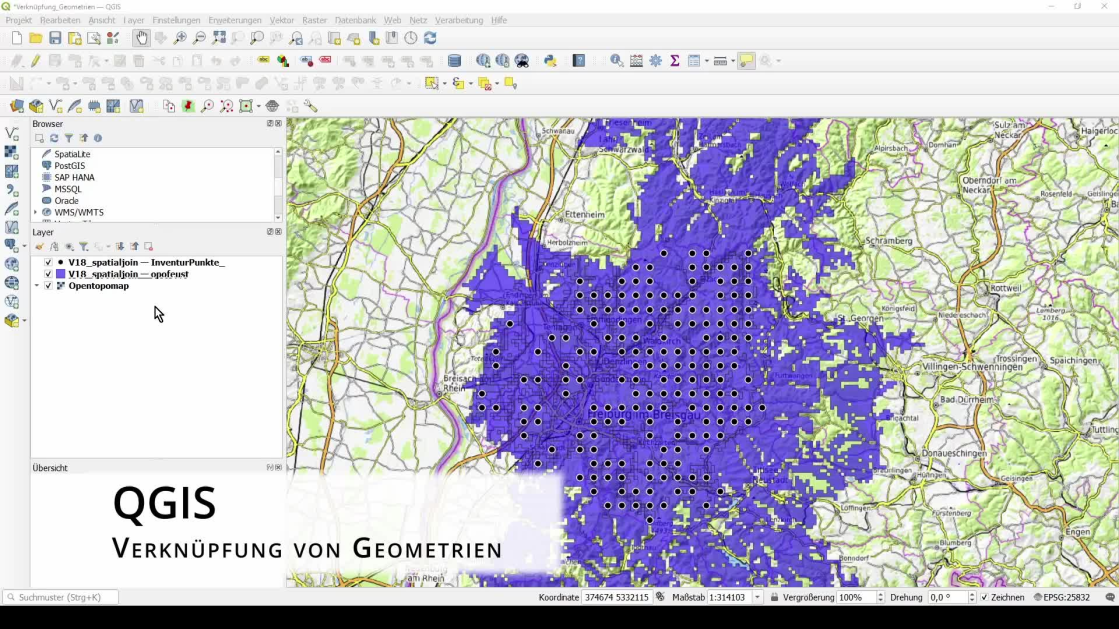The image size is (1119, 629).
Task: Open the select features tool dropdown arrow
Action: point(444,84)
